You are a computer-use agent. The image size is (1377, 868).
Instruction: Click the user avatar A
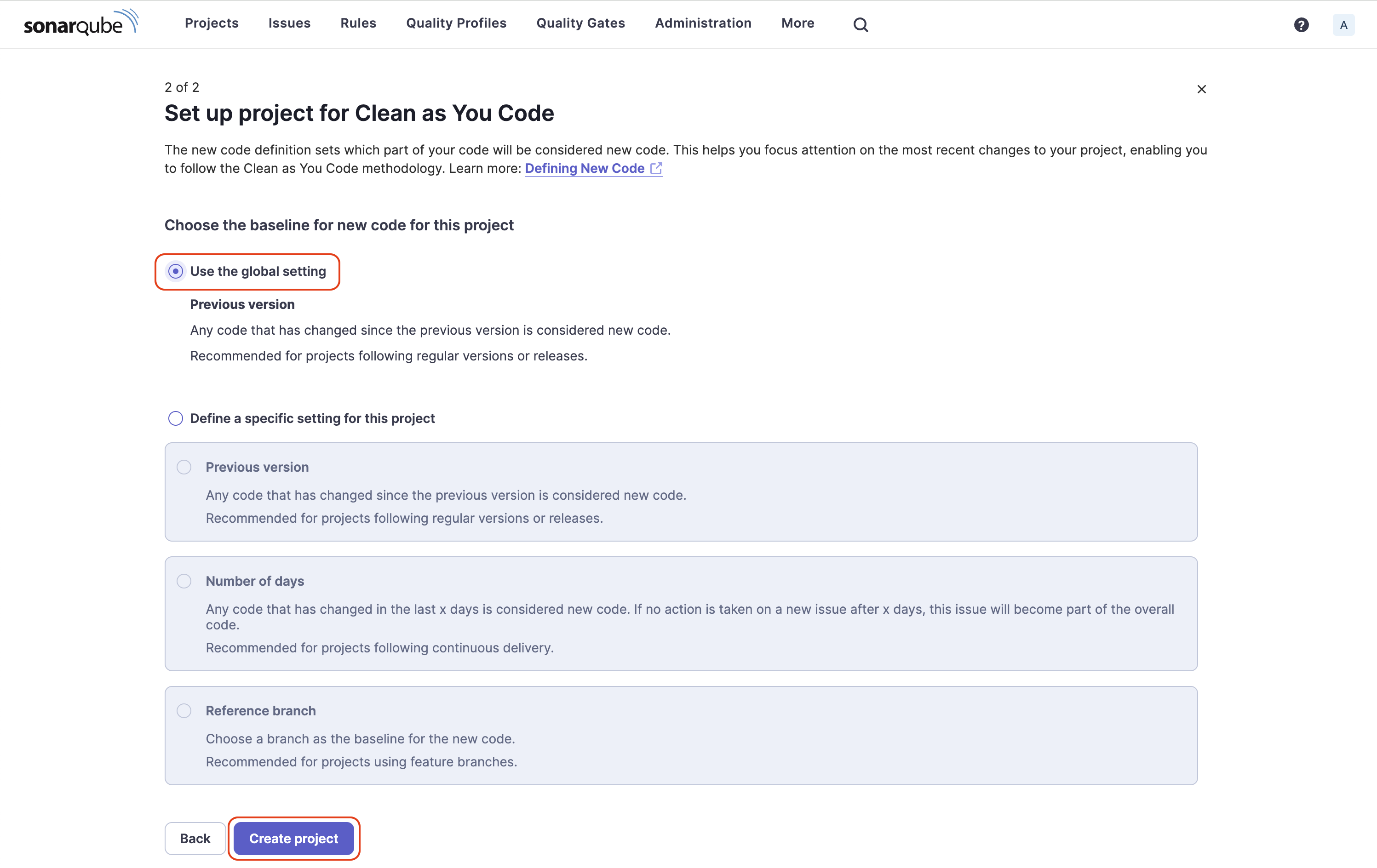point(1344,24)
